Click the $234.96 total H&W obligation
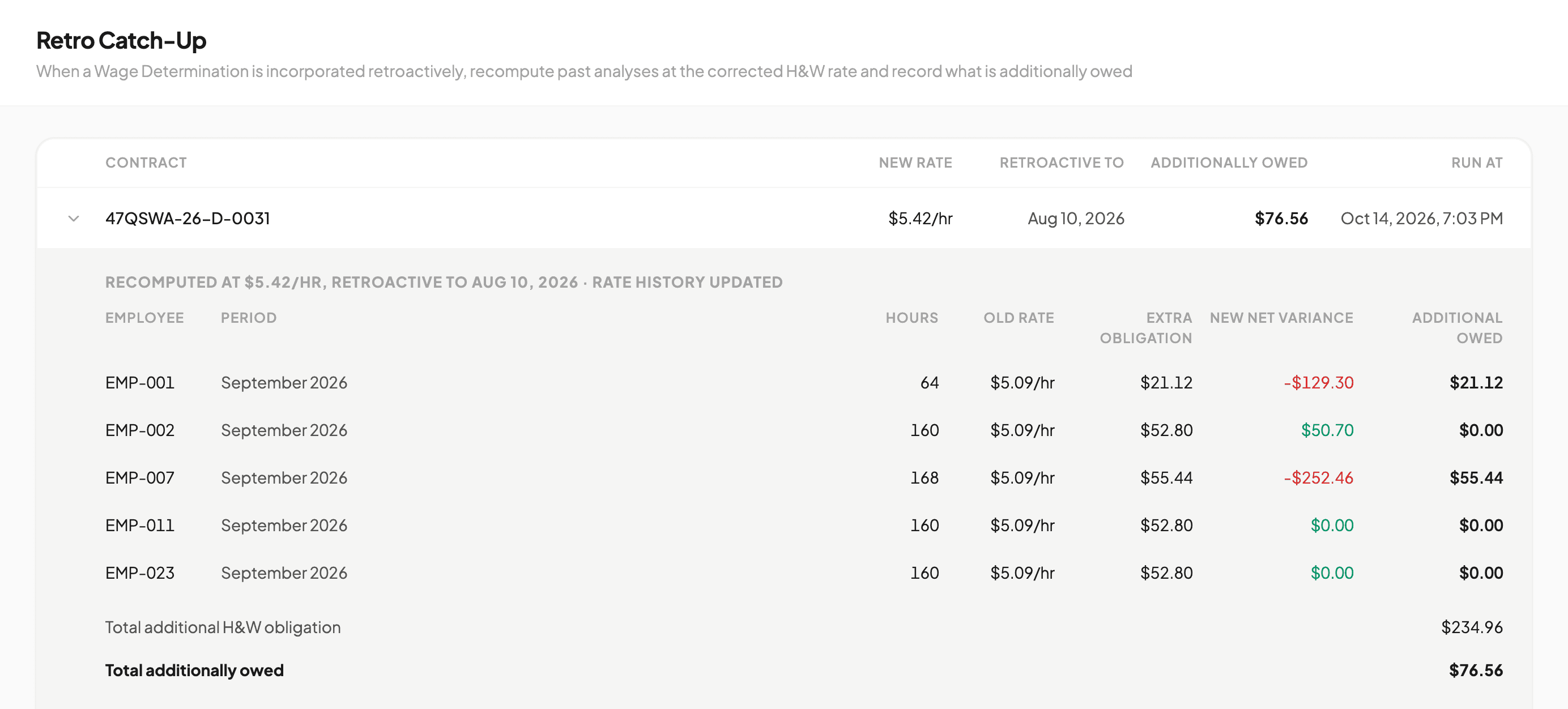 tap(1472, 627)
